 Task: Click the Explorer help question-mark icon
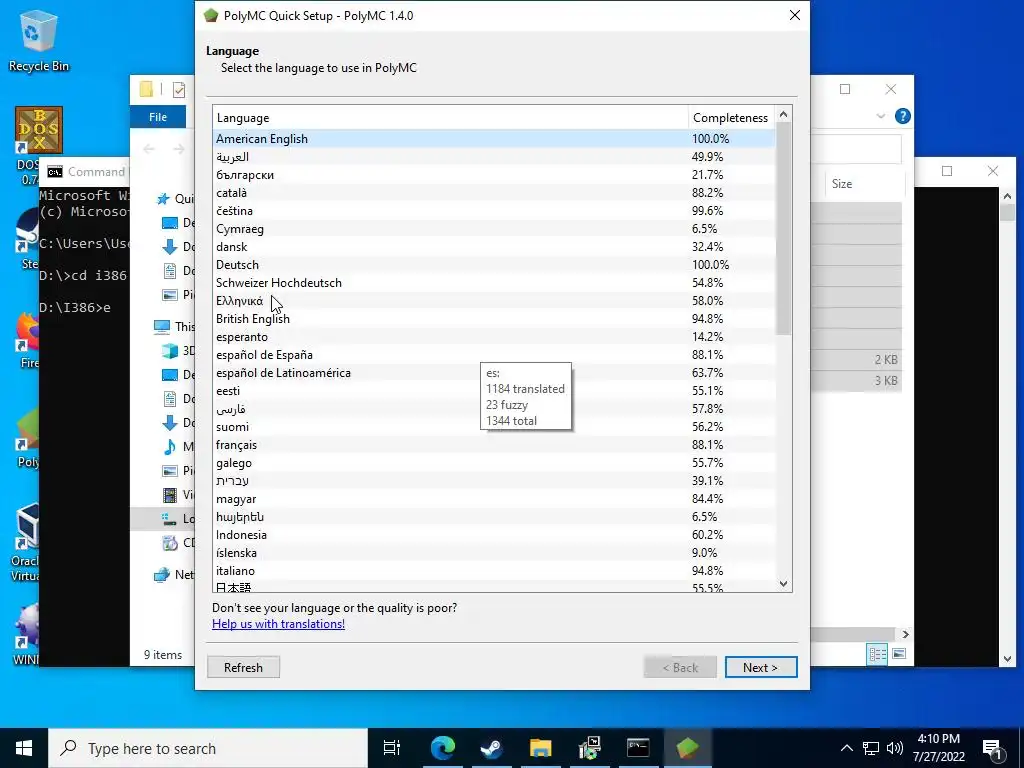(903, 116)
